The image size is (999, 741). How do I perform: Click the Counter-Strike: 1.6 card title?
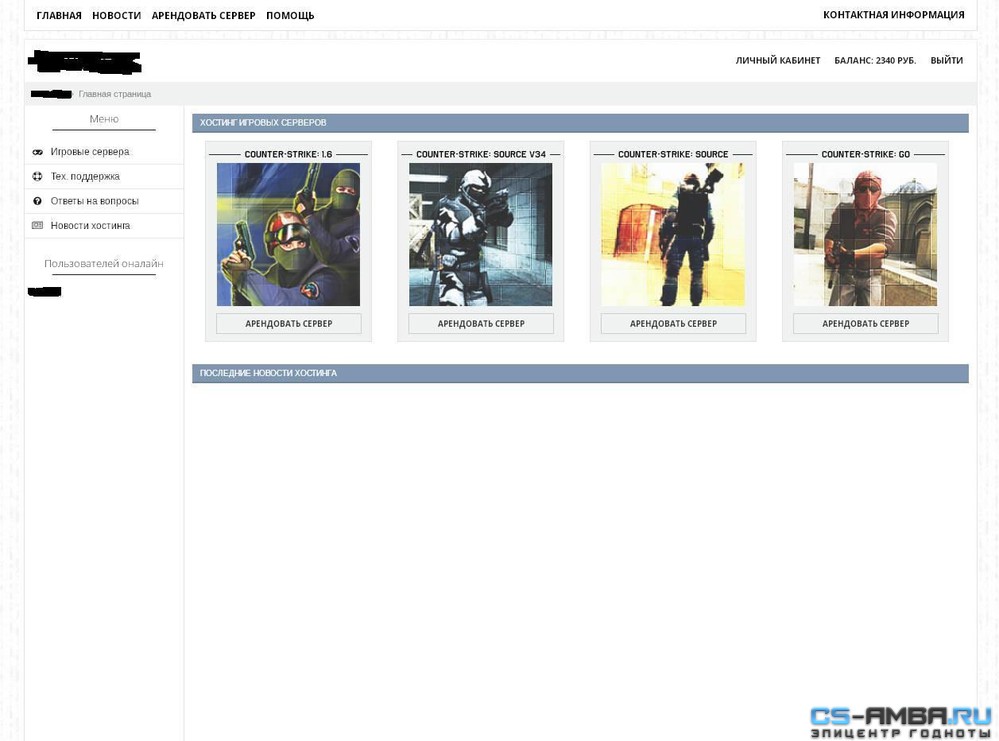pyautogui.click(x=289, y=154)
